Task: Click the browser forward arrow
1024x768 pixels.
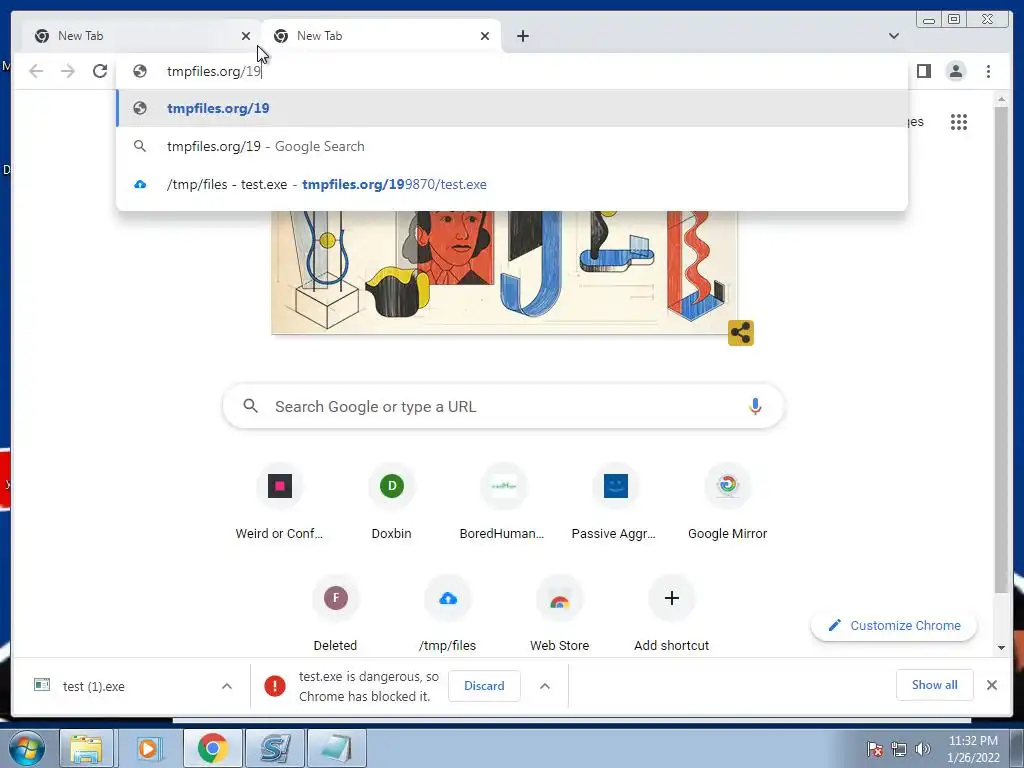Action: click(x=68, y=71)
